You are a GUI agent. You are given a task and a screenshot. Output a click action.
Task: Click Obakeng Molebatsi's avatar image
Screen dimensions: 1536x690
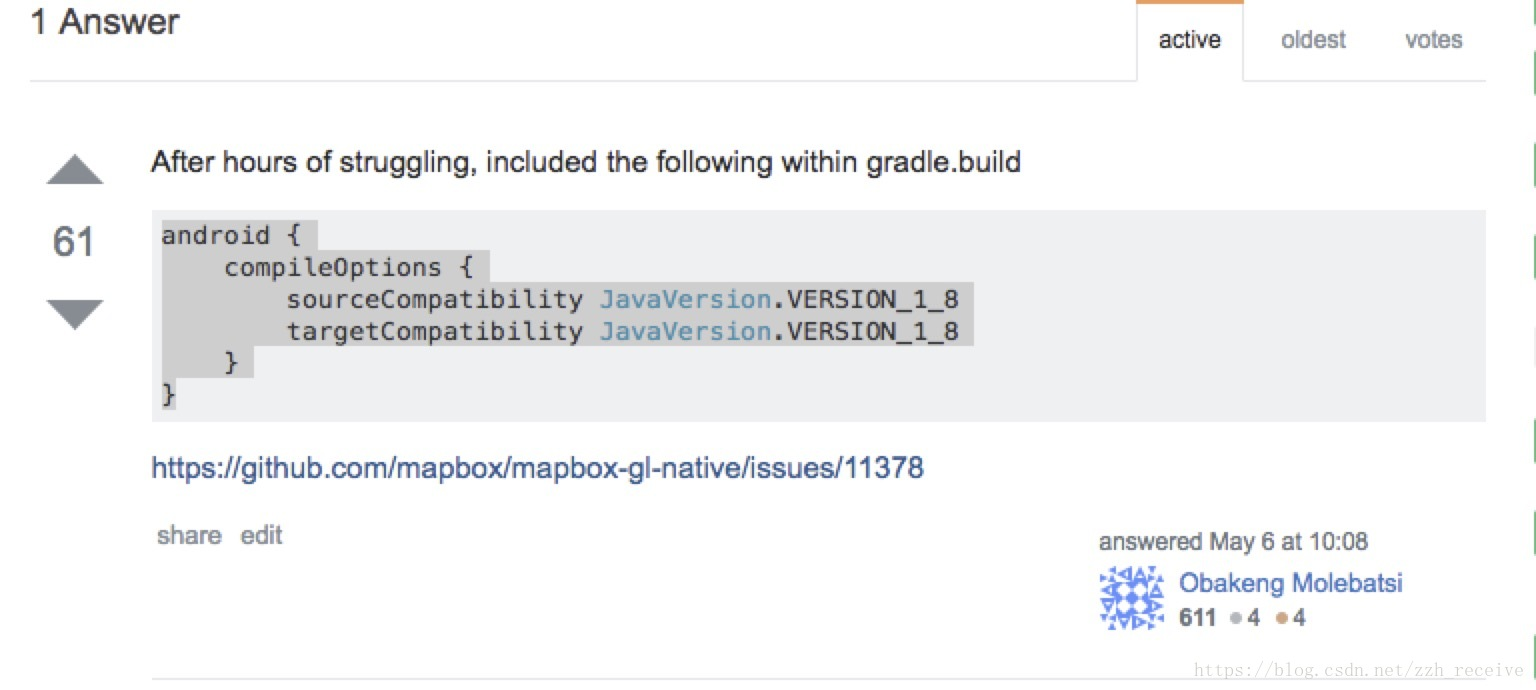click(x=1131, y=598)
